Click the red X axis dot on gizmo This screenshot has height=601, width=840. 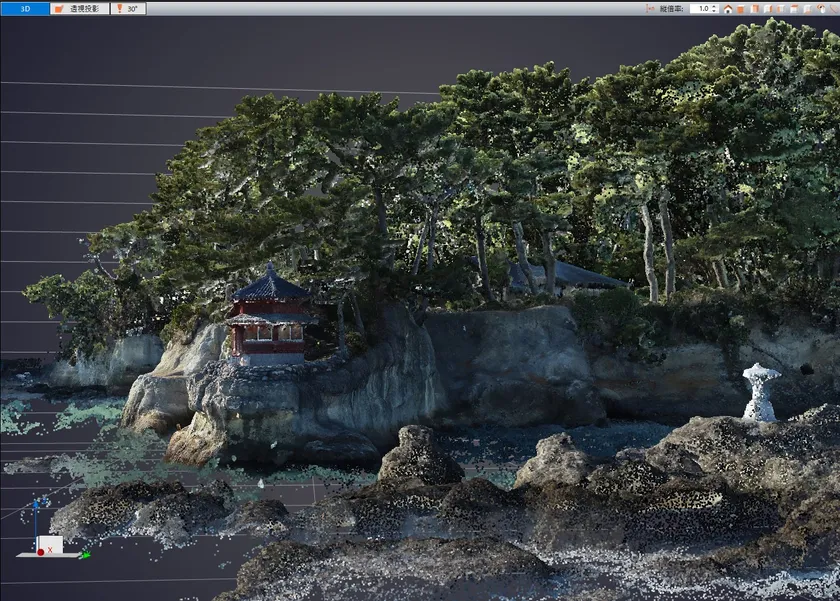[41, 551]
